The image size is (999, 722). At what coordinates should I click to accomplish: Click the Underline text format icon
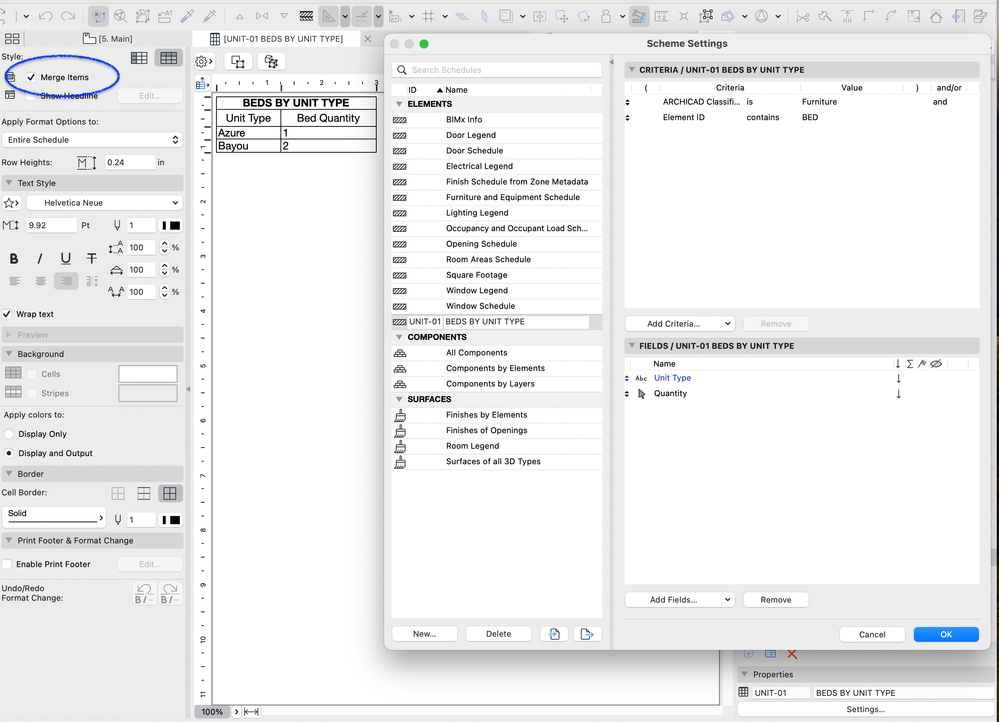pos(66,259)
